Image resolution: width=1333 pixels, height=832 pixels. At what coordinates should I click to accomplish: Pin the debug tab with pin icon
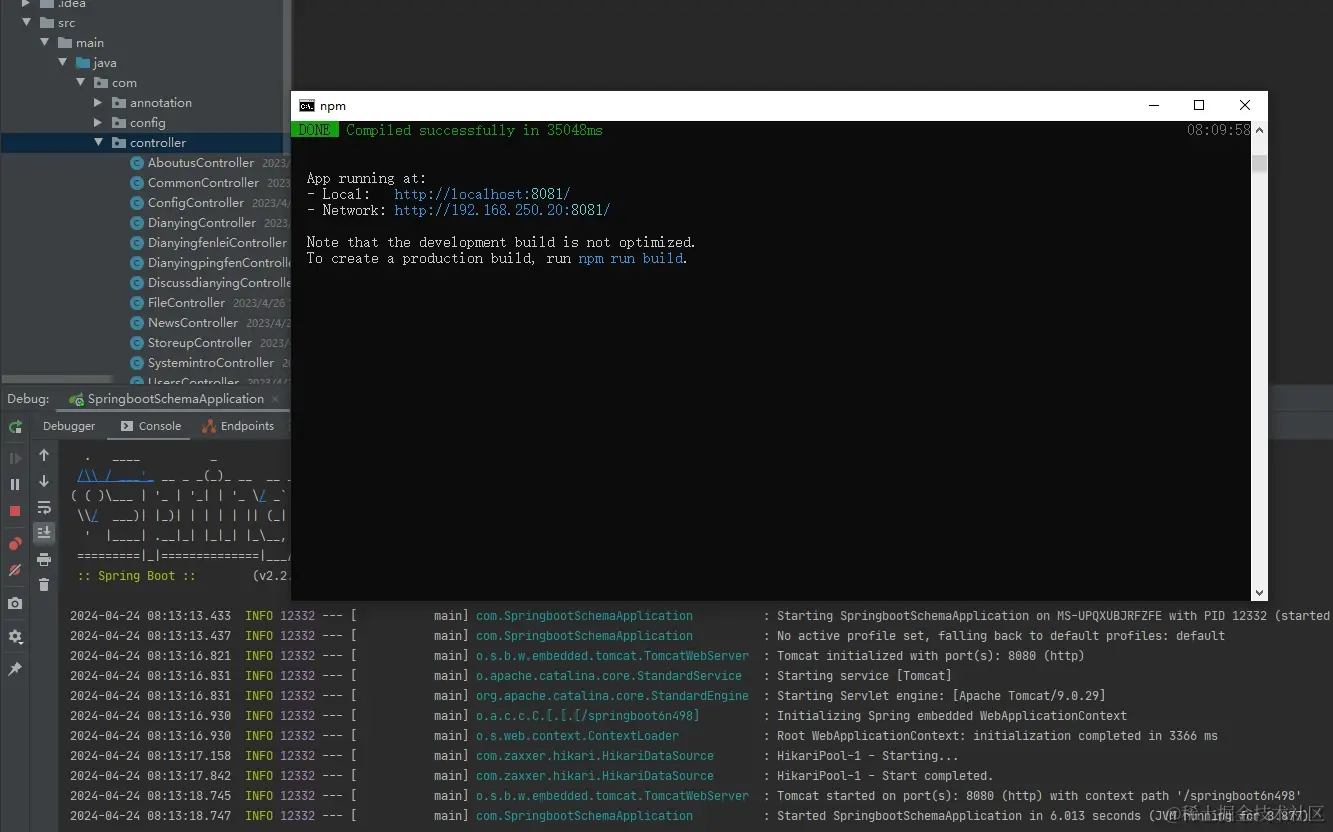[x=15, y=669]
